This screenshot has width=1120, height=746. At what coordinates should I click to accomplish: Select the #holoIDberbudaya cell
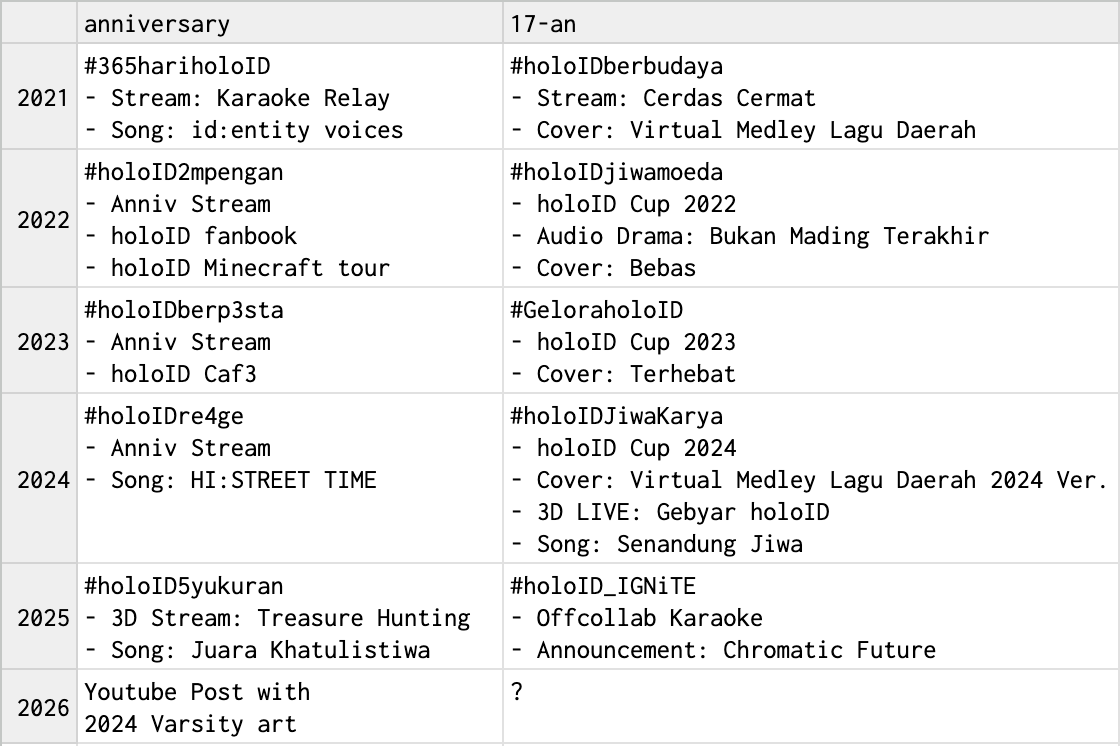point(811,96)
